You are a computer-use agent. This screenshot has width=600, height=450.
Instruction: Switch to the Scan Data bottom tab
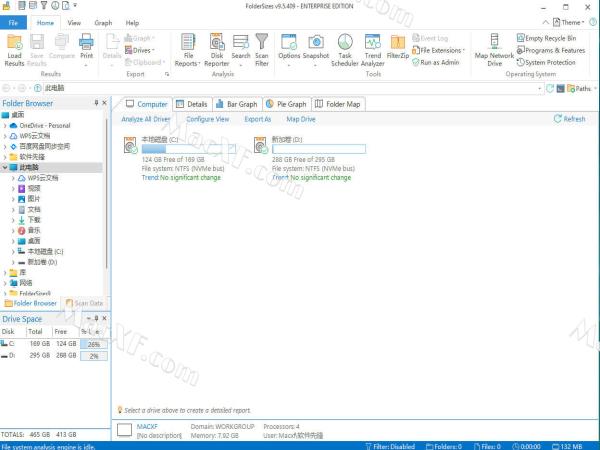pos(85,303)
